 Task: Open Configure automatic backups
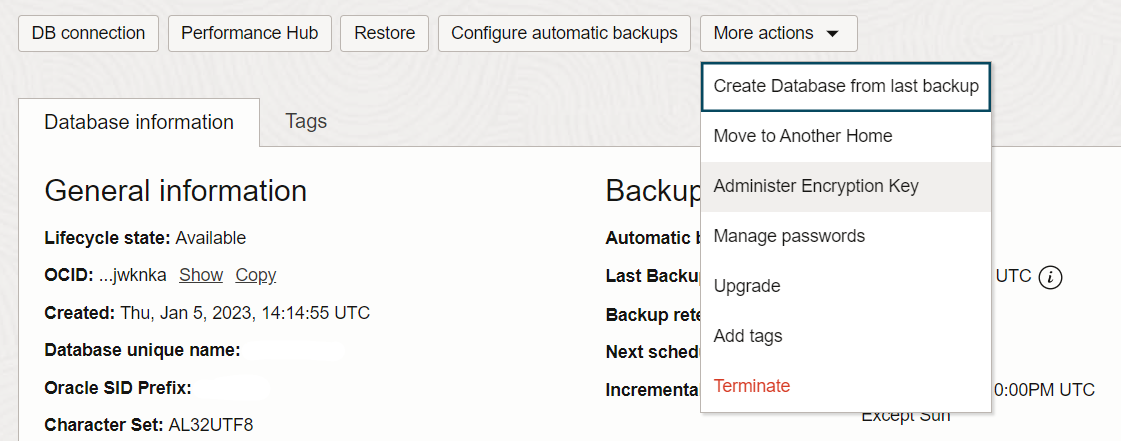pos(564,33)
